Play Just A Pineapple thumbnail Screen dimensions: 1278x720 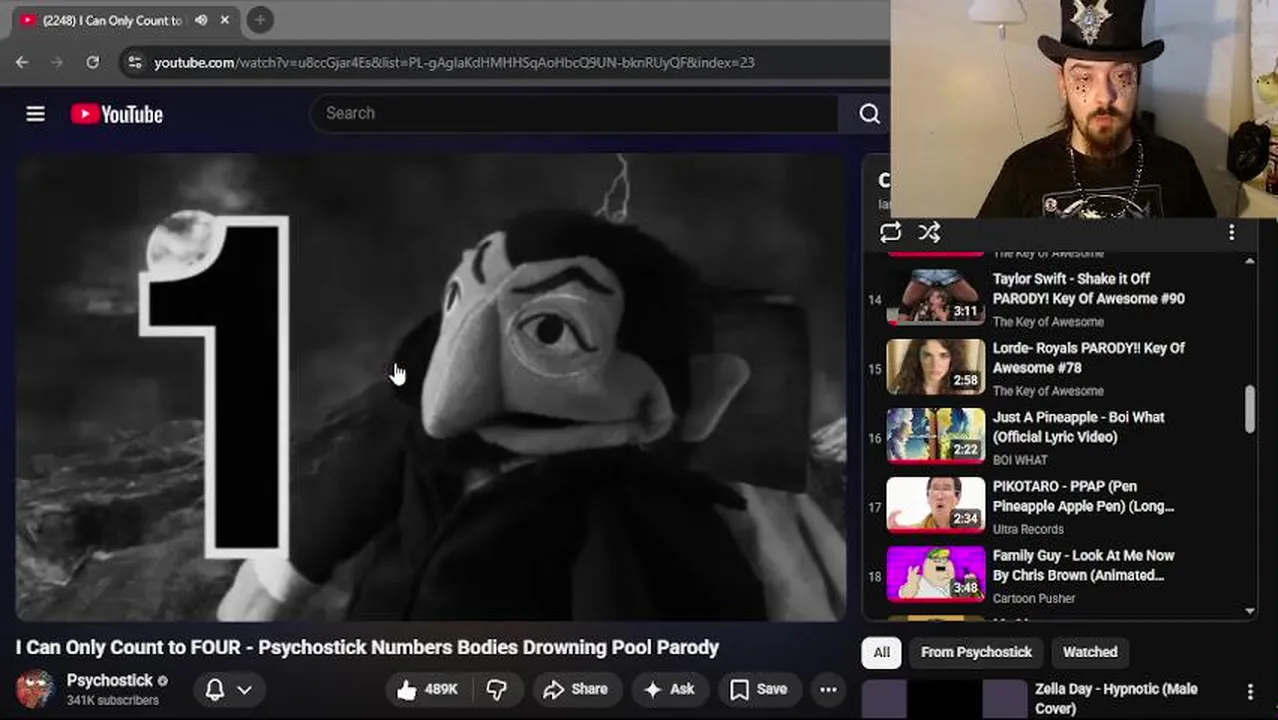point(936,436)
